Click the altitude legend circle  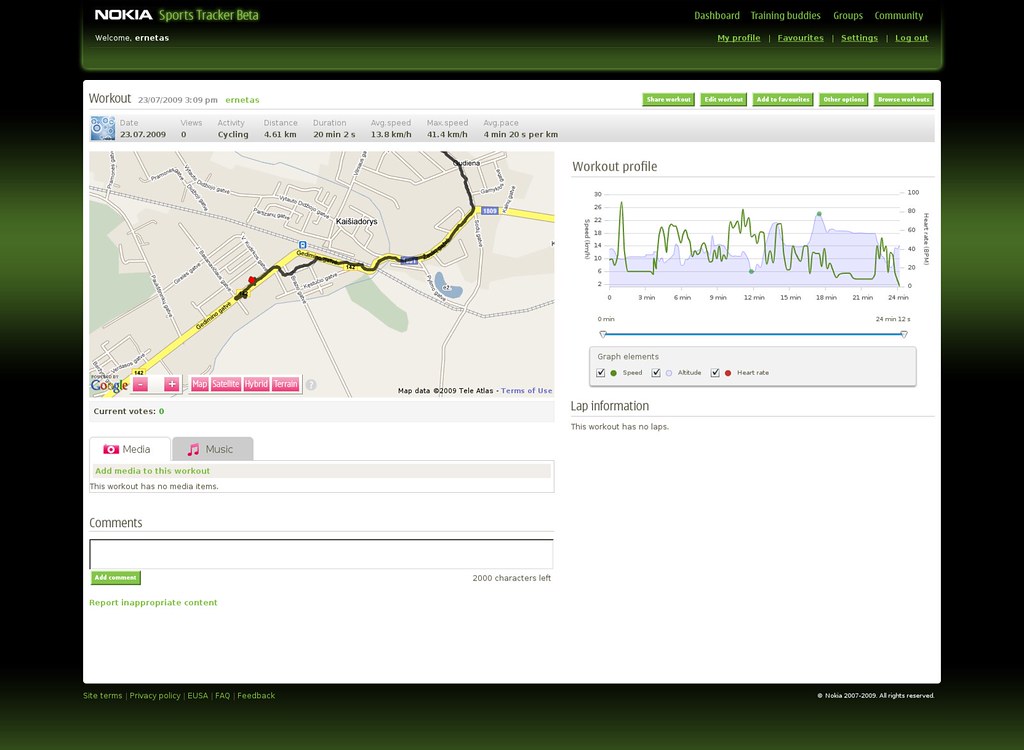pos(669,373)
